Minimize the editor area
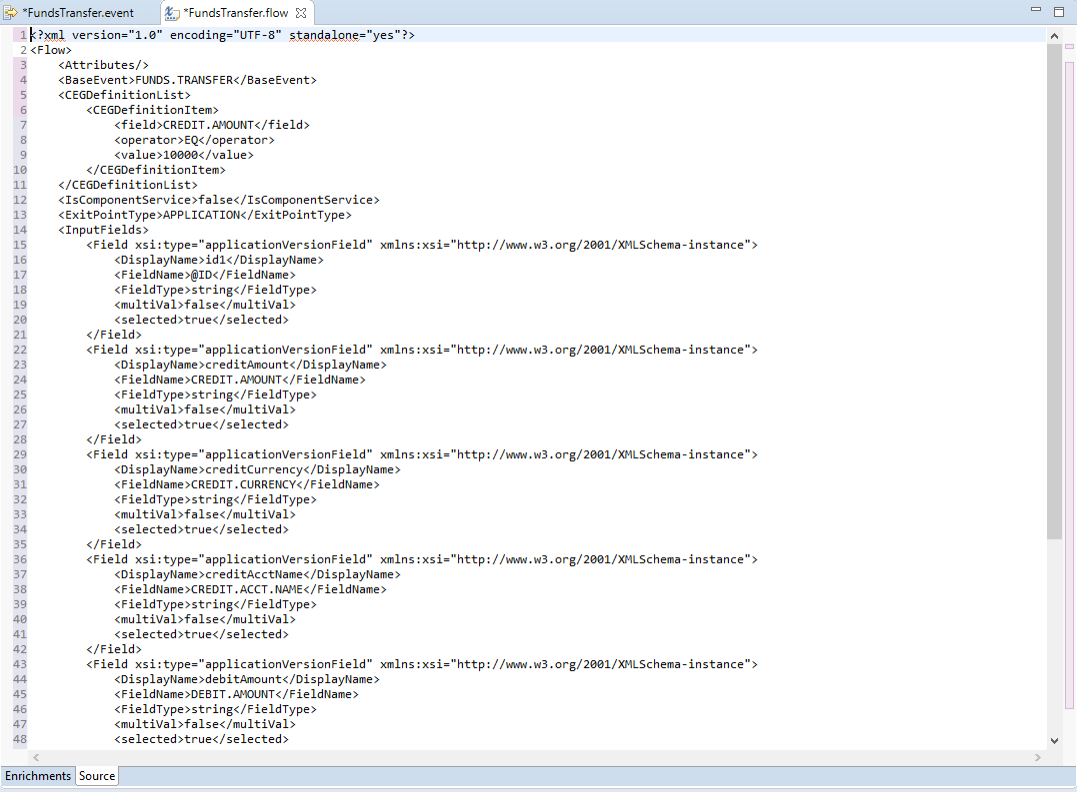 [x=1037, y=11]
